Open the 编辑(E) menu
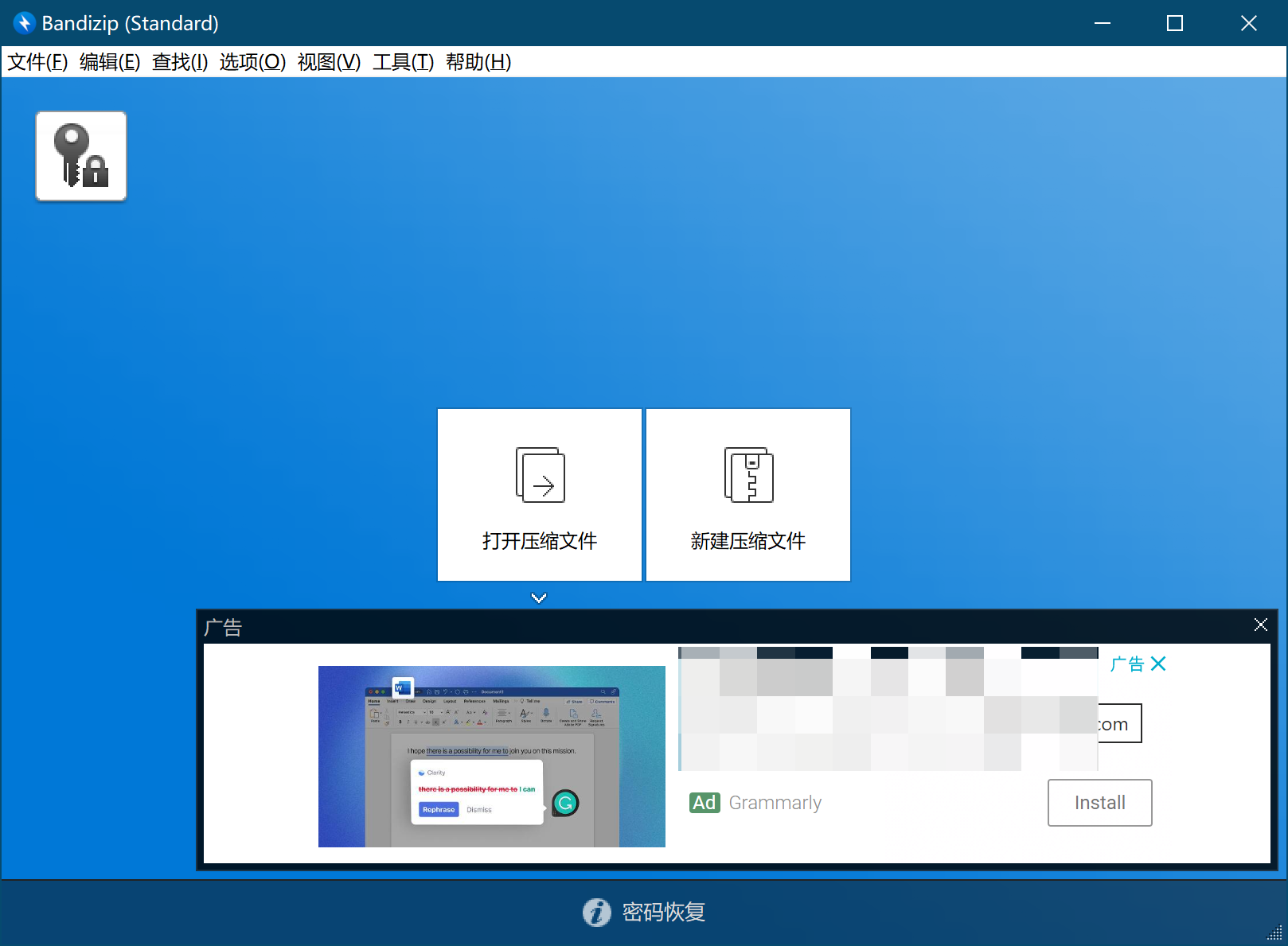The width and height of the screenshot is (1288, 946). pos(110,62)
